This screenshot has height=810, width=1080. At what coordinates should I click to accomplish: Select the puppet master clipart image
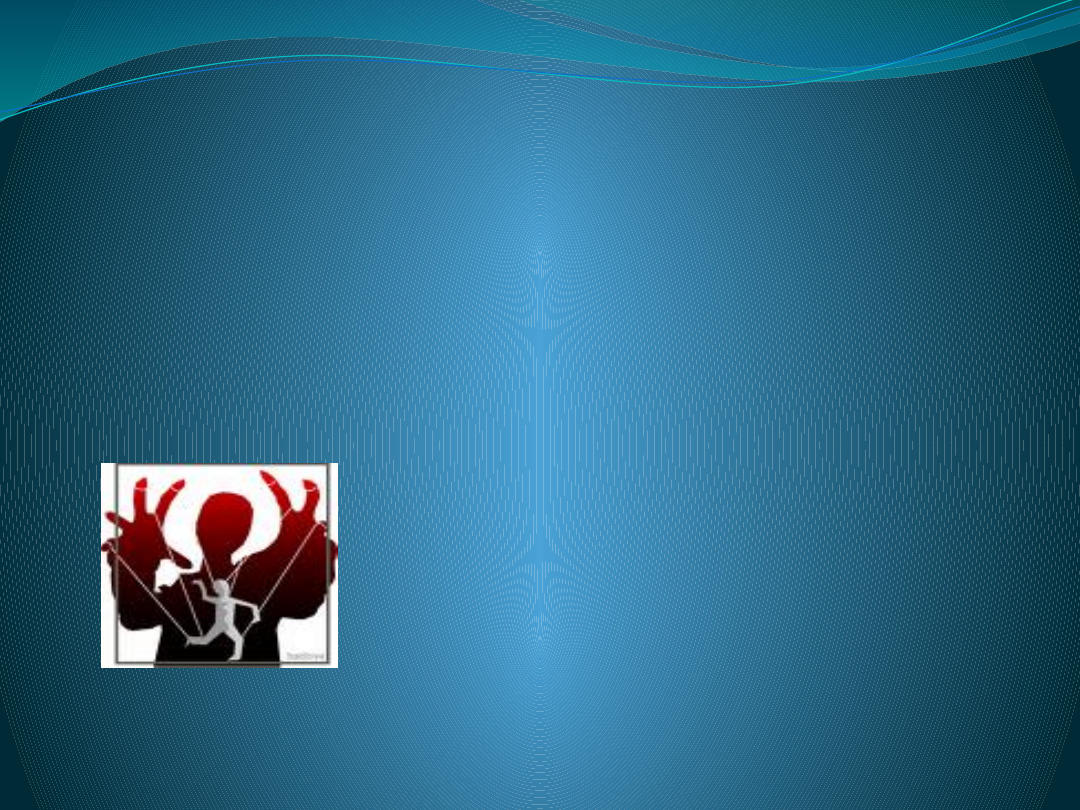coord(220,565)
